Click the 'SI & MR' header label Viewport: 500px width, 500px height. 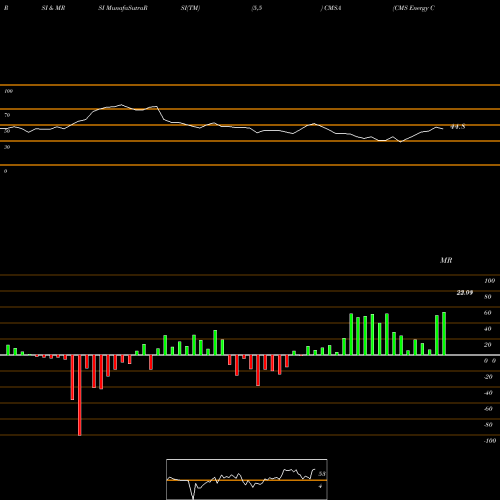(53, 8)
